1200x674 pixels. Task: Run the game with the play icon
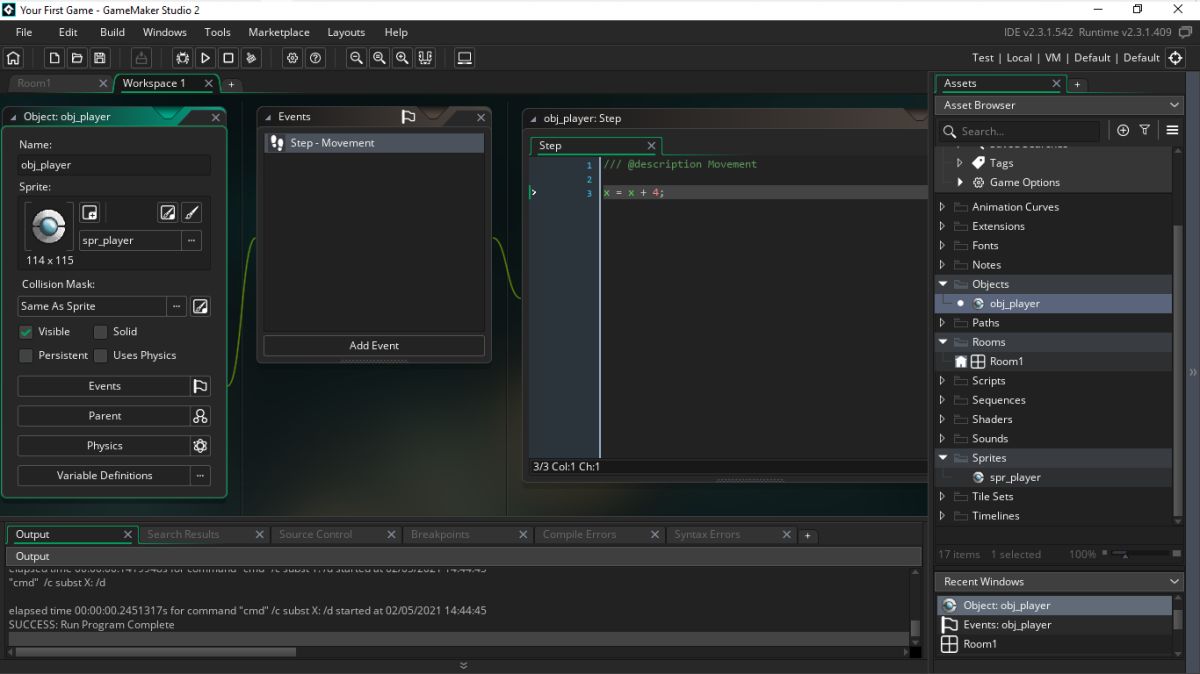coord(205,58)
